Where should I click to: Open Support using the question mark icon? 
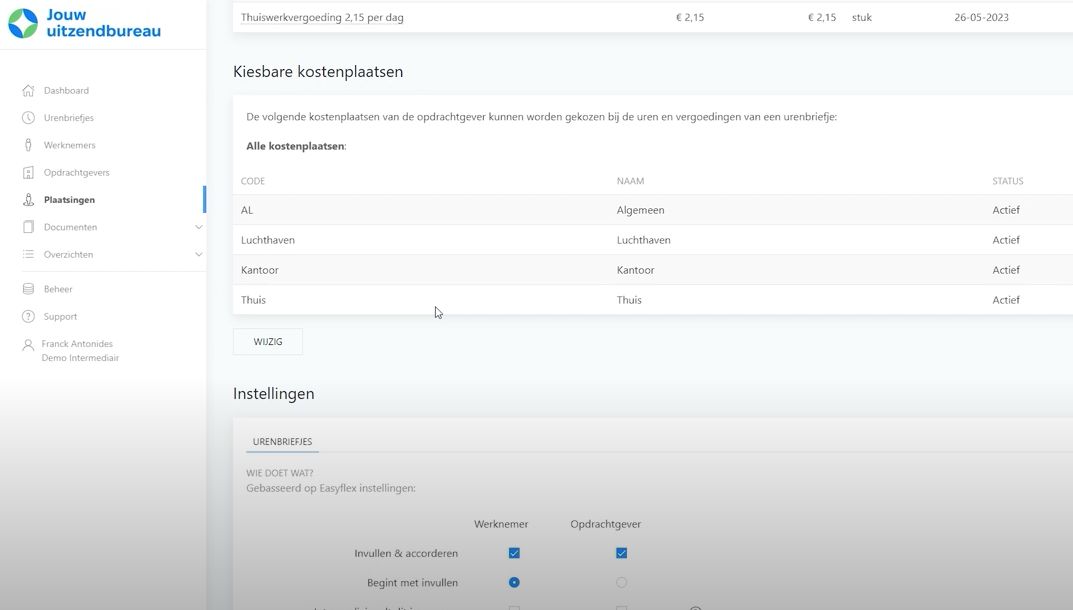point(30,316)
